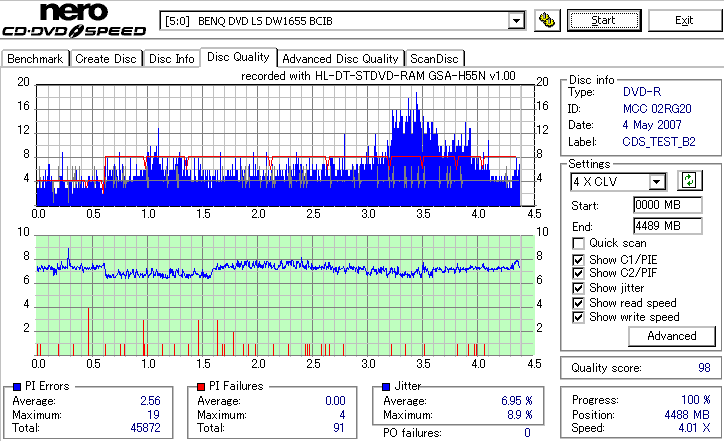Image resolution: width=724 pixels, height=441 pixels.
Task: Click the date value 4 May 2007
Action: (652, 125)
